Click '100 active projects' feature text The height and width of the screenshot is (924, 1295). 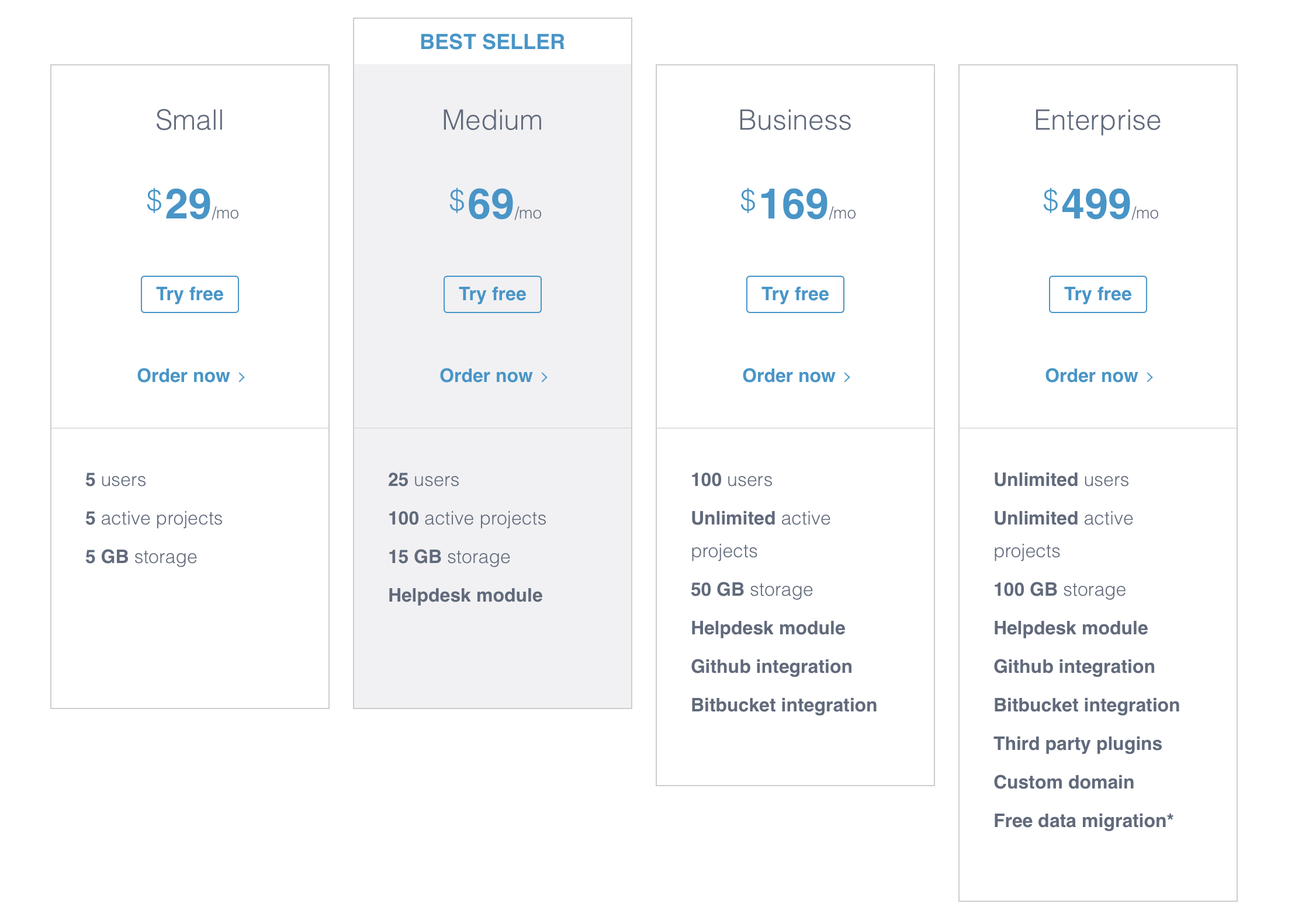tap(467, 519)
